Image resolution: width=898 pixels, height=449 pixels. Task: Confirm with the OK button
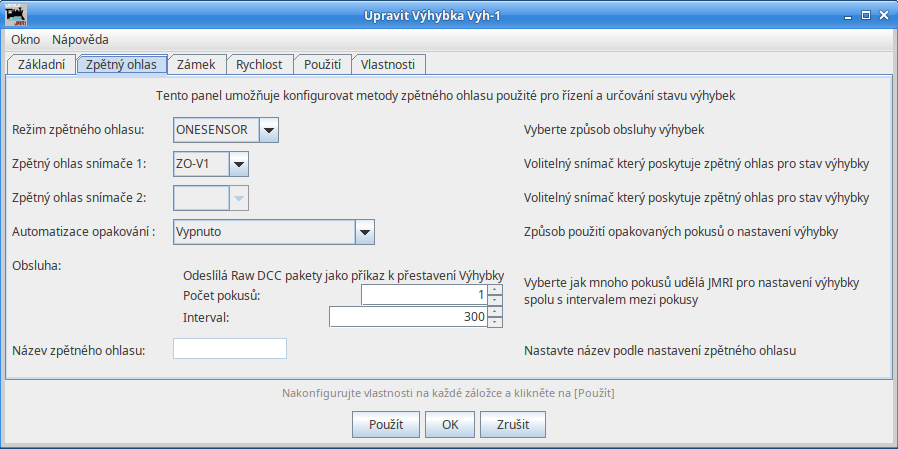[x=450, y=424]
